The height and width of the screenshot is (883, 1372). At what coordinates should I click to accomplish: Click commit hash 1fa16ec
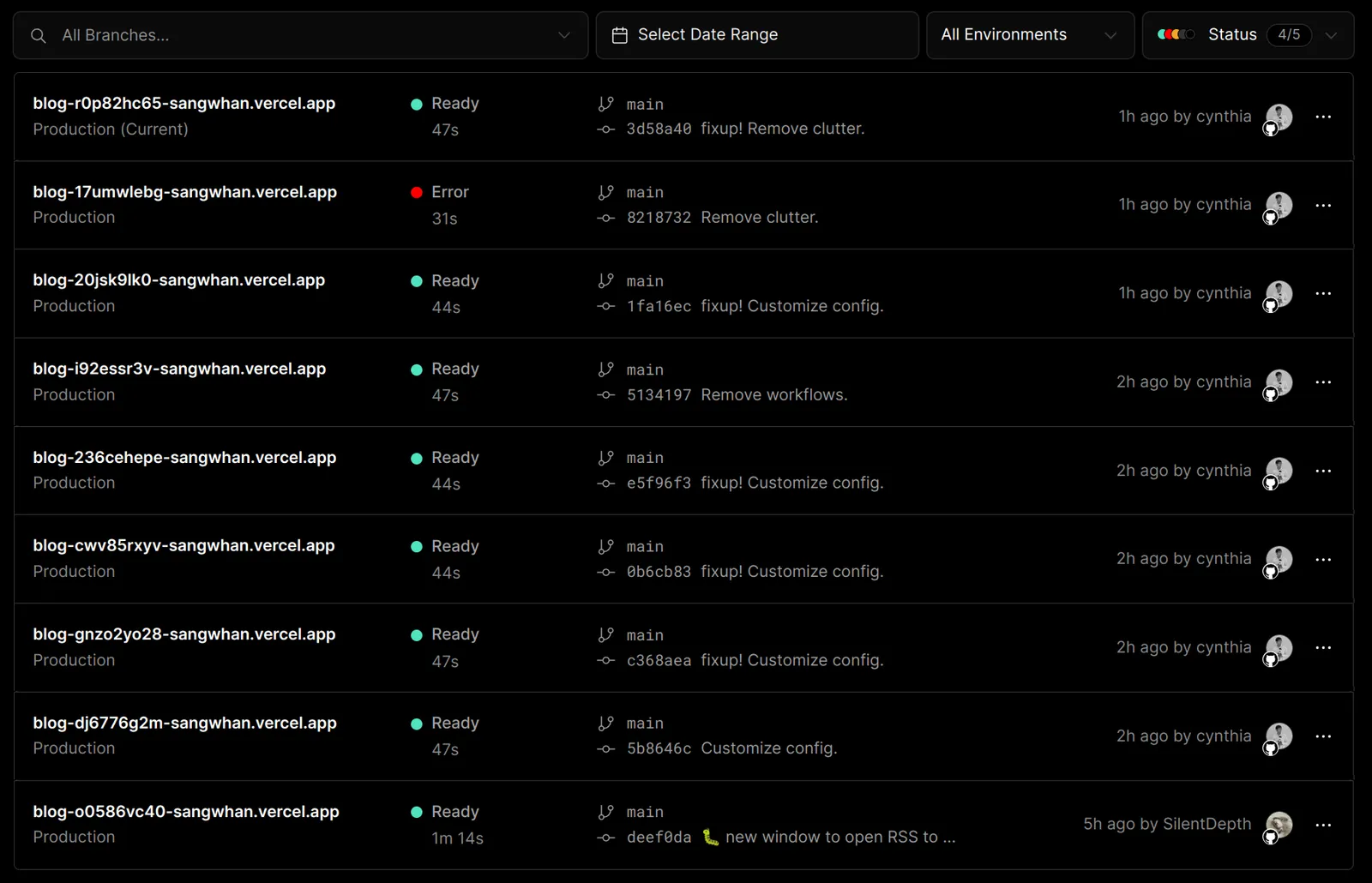(659, 307)
